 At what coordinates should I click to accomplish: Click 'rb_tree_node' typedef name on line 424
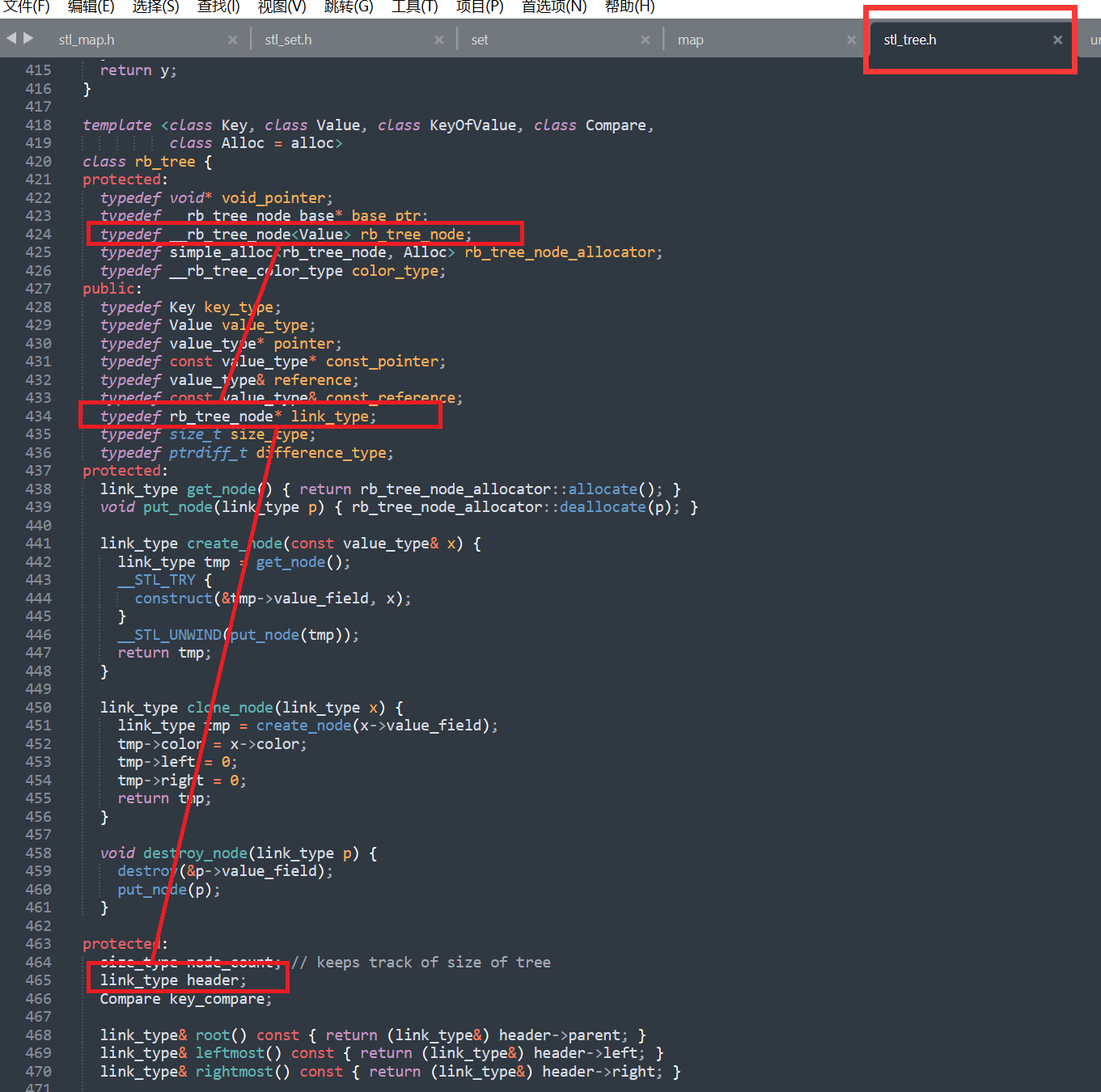point(412,235)
